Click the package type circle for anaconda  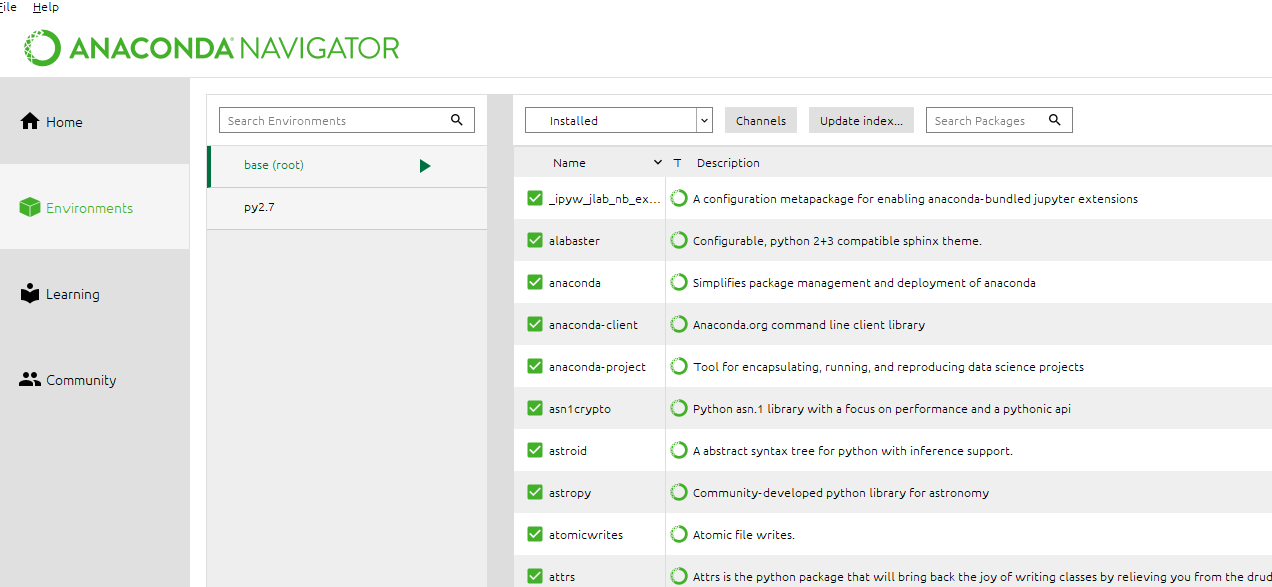(x=679, y=282)
